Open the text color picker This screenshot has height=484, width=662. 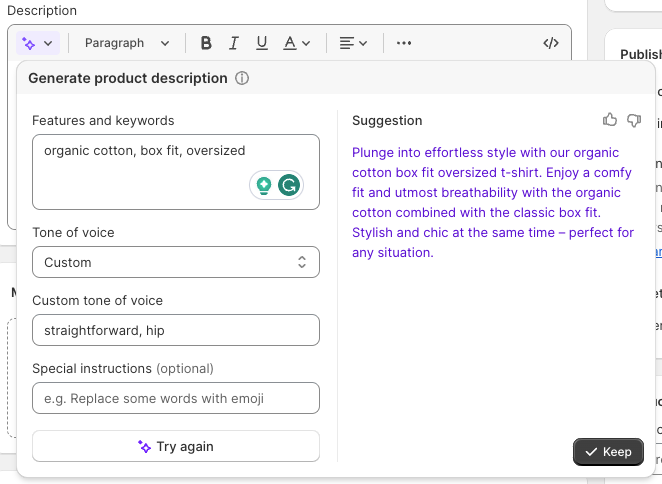[296, 43]
